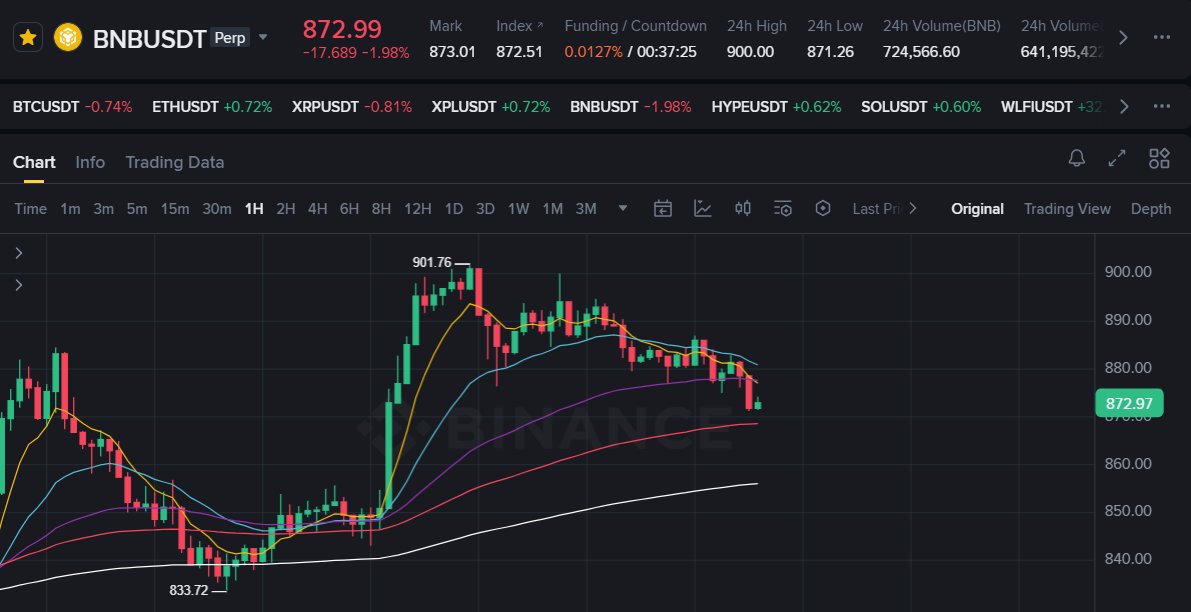This screenshot has height=612, width=1191.
Task: Click the 833.72 low price marker
Action: (x=188, y=590)
